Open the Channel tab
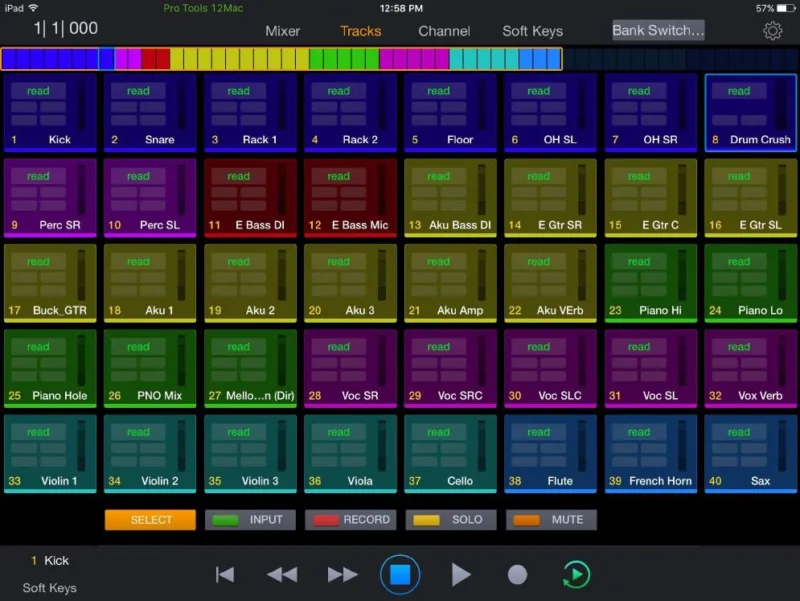800x601 pixels. coord(444,31)
